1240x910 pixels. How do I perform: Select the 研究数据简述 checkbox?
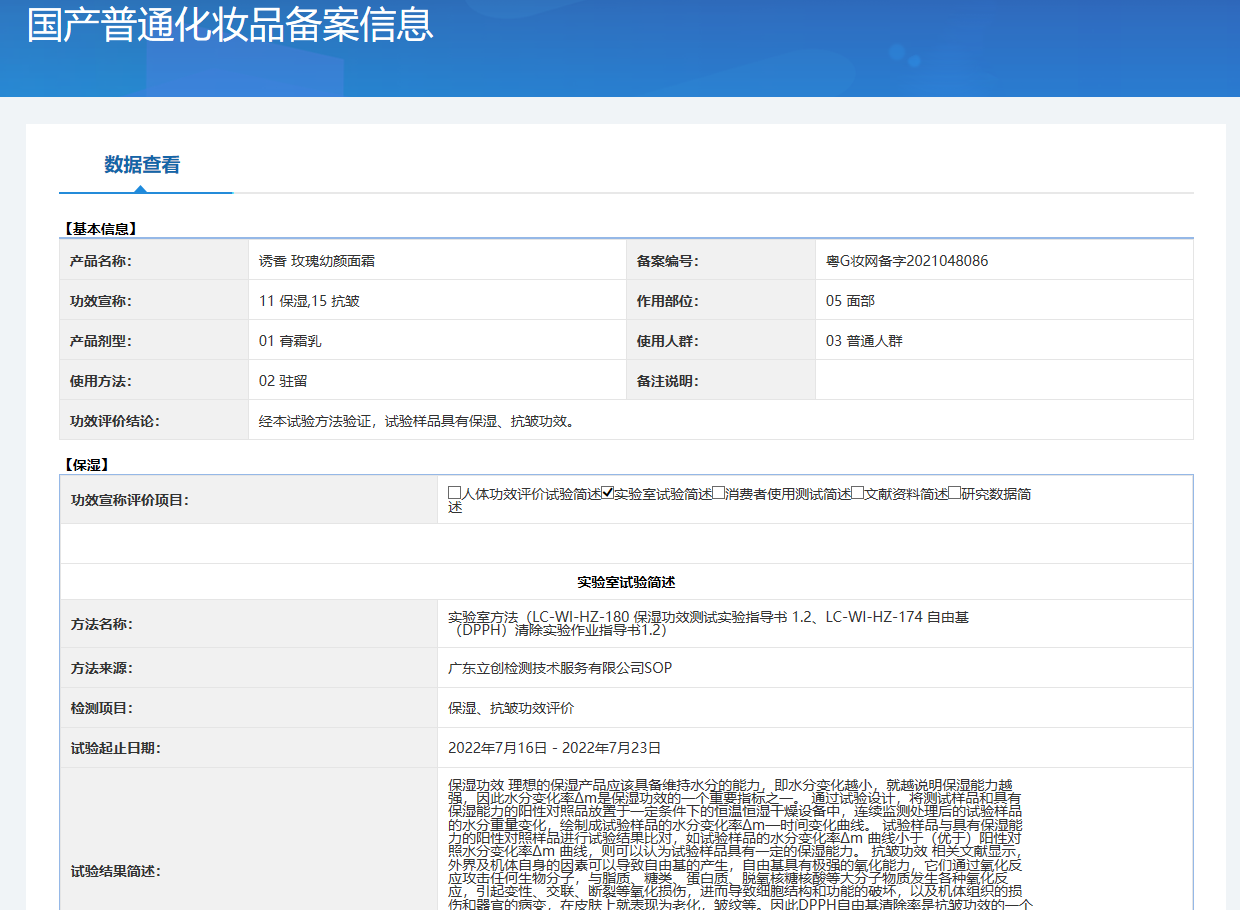tap(954, 493)
